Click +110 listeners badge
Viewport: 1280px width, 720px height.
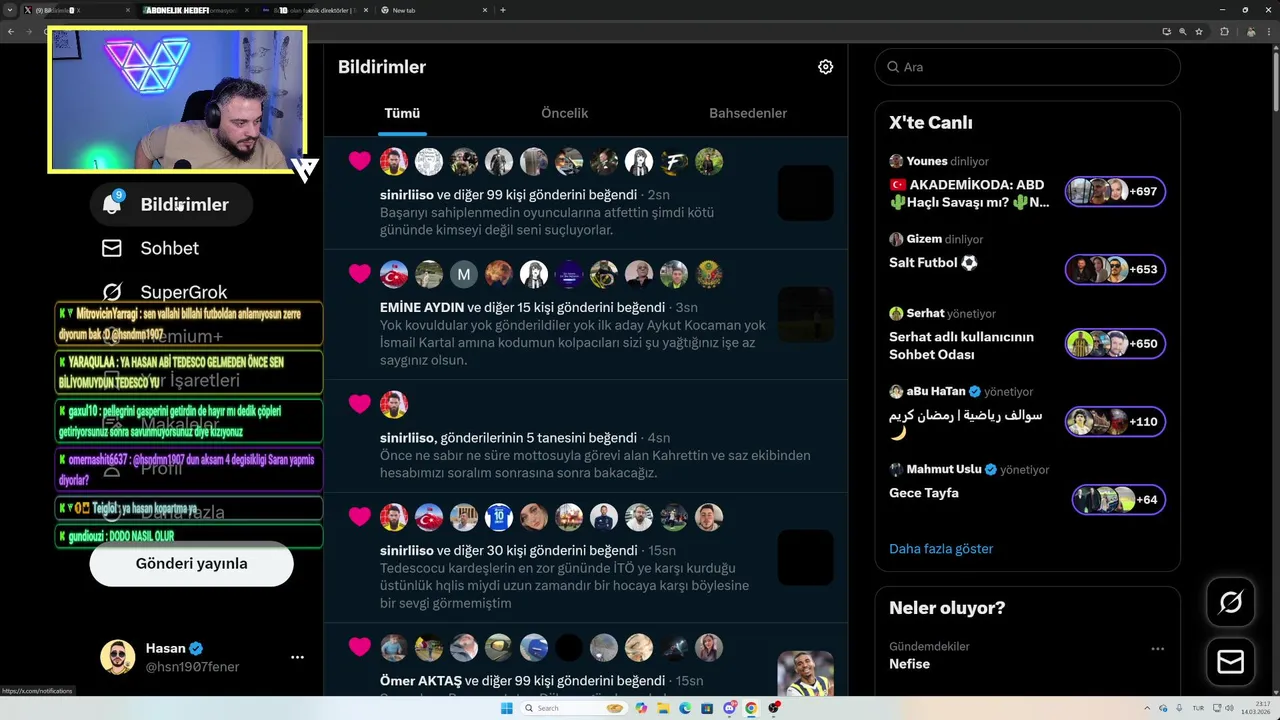(x=1115, y=421)
